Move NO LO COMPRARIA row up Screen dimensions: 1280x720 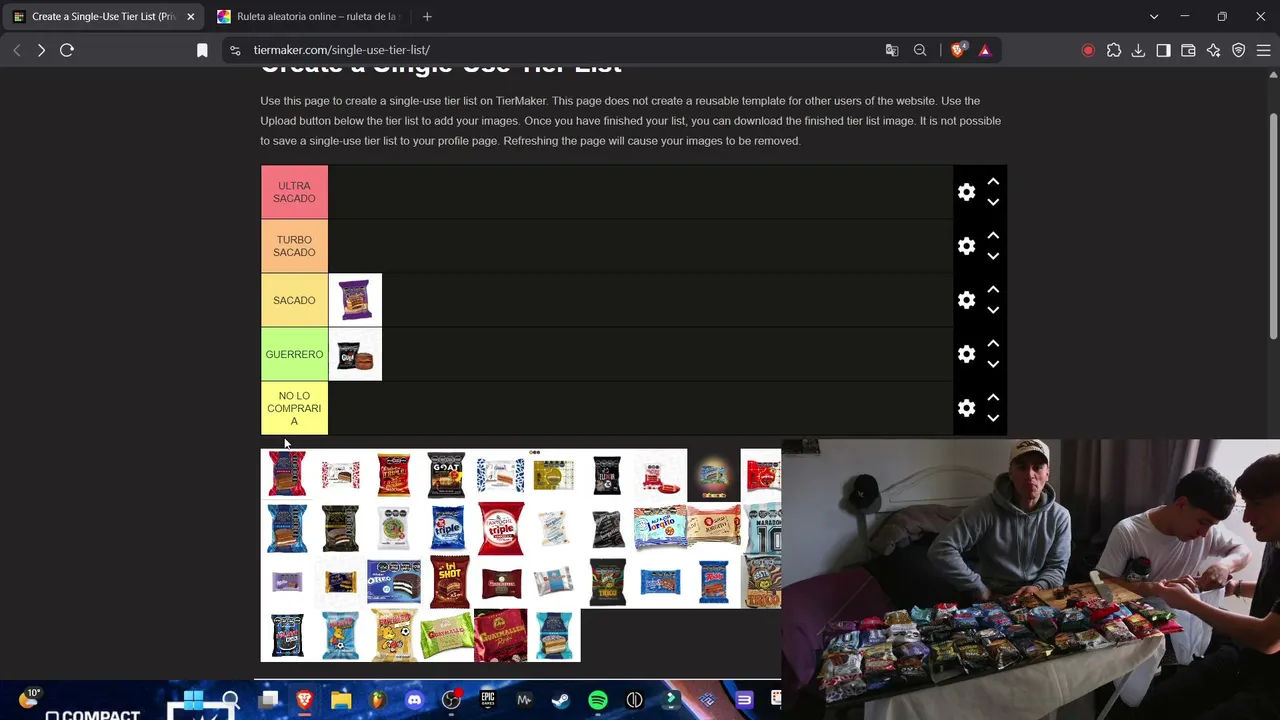(993, 398)
